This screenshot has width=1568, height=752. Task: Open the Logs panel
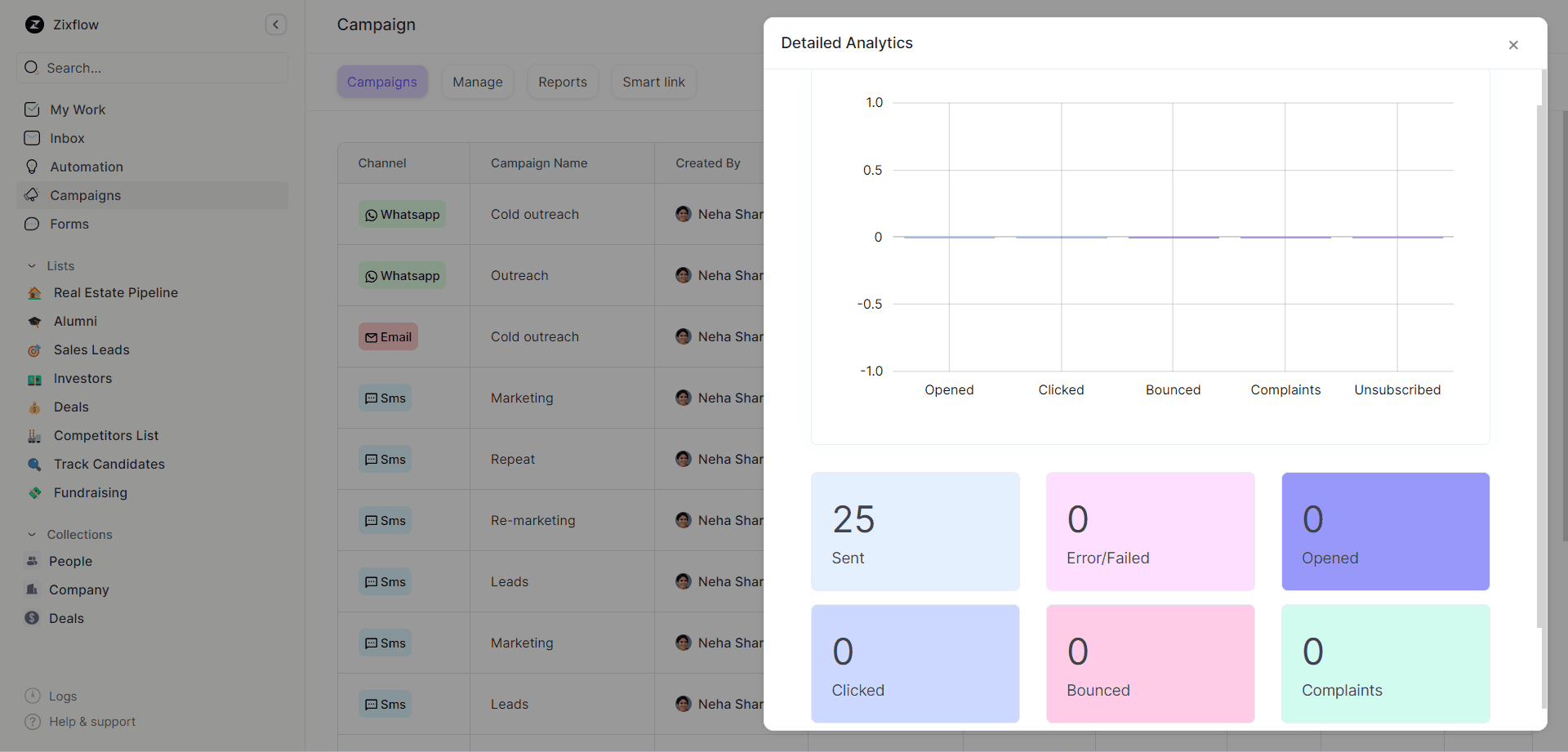[x=61, y=696]
